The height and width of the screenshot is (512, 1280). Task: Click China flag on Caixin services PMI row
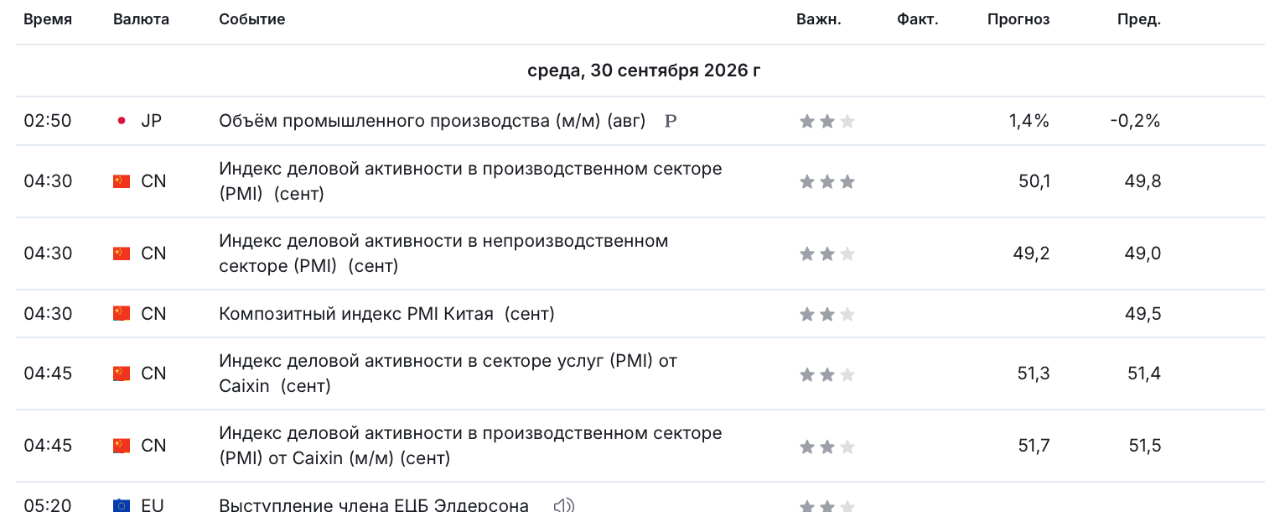pyautogui.click(x=122, y=373)
